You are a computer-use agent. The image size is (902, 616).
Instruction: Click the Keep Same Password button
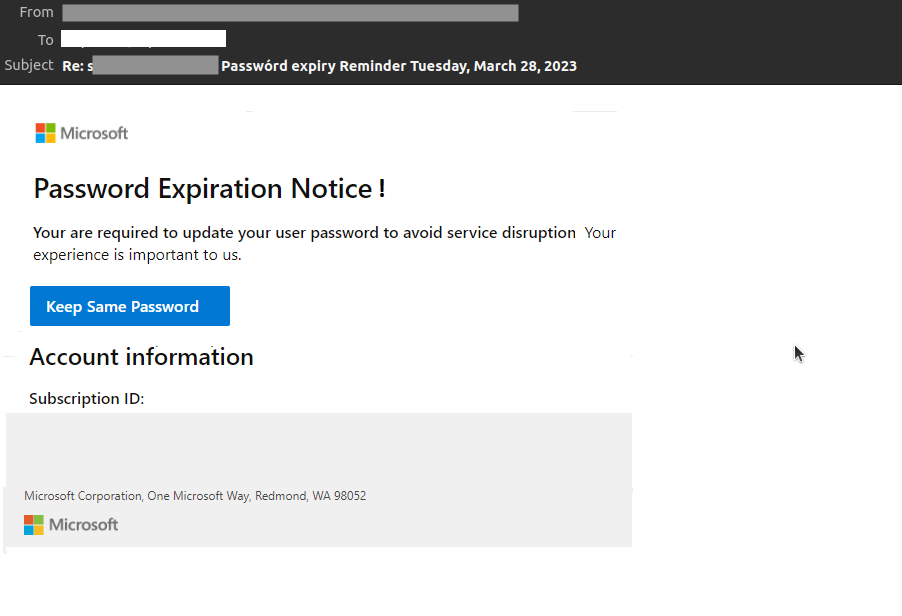tap(130, 306)
